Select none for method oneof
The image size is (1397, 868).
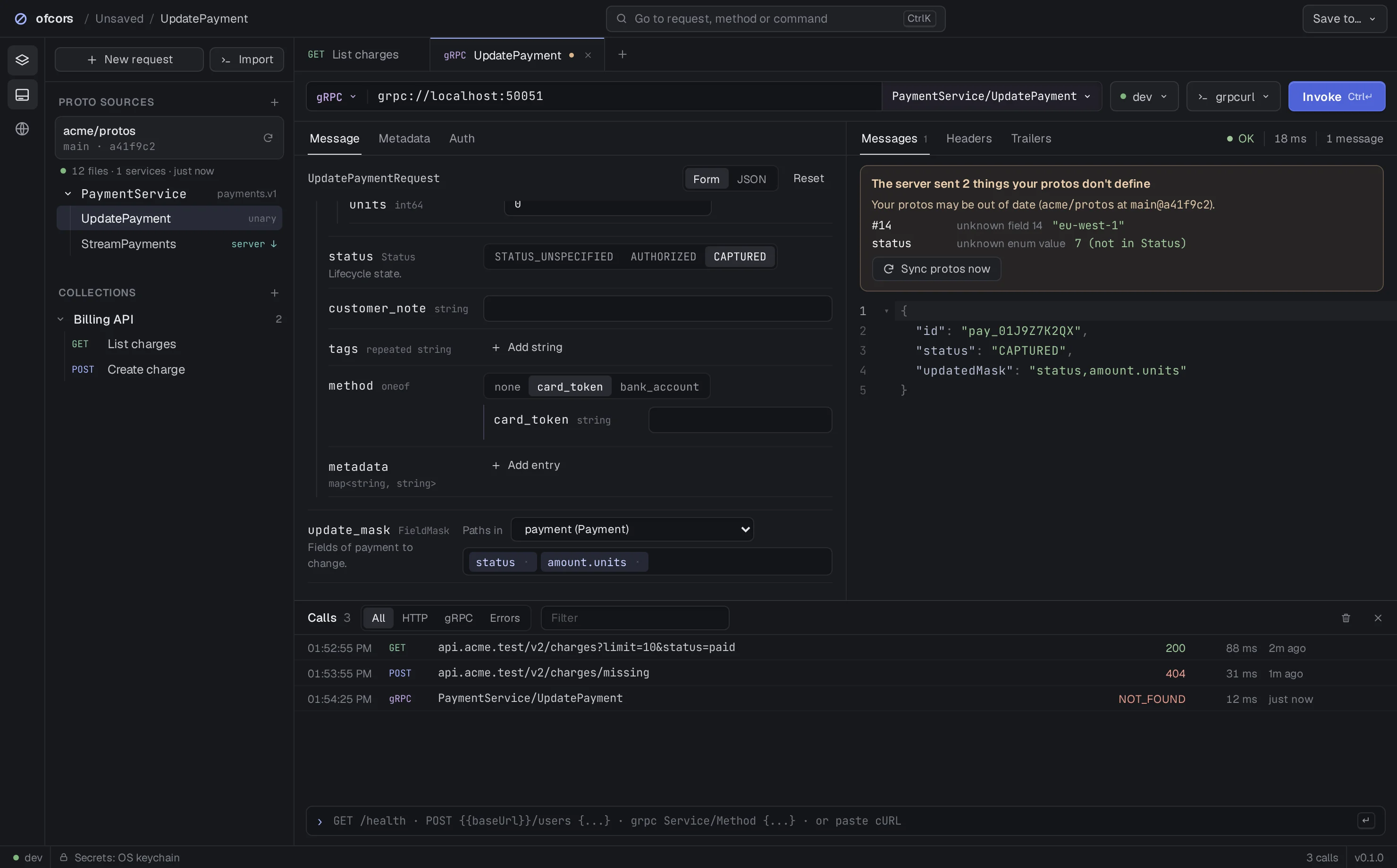point(507,387)
